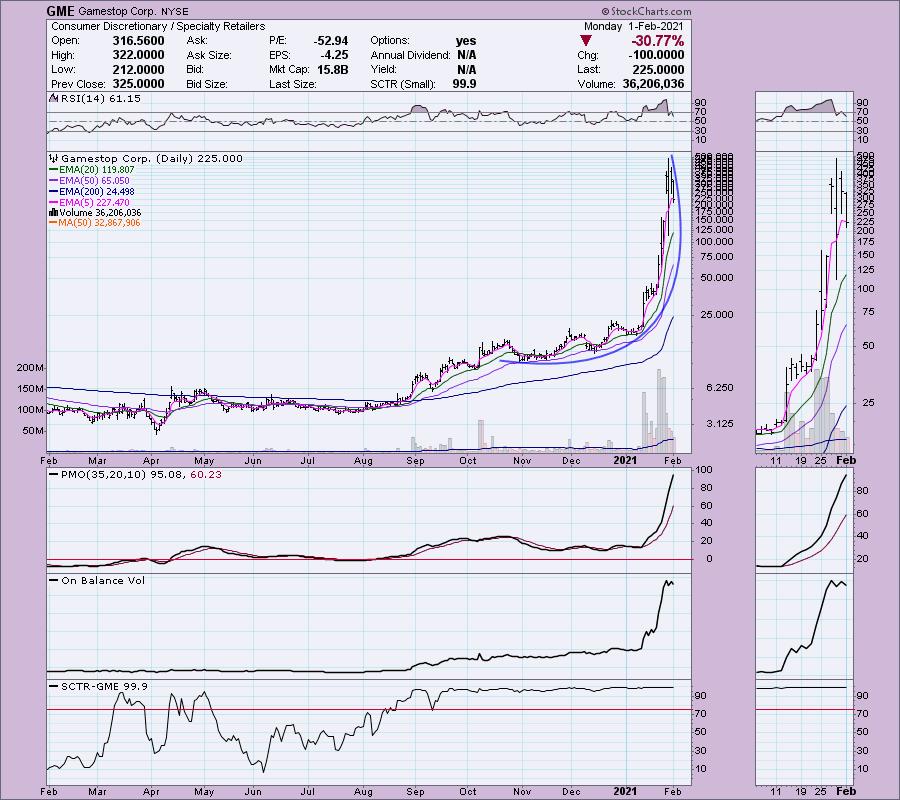Click the orange MA(50) legend line marker
Image resolution: width=900 pixels, height=800 pixels.
point(53,223)
